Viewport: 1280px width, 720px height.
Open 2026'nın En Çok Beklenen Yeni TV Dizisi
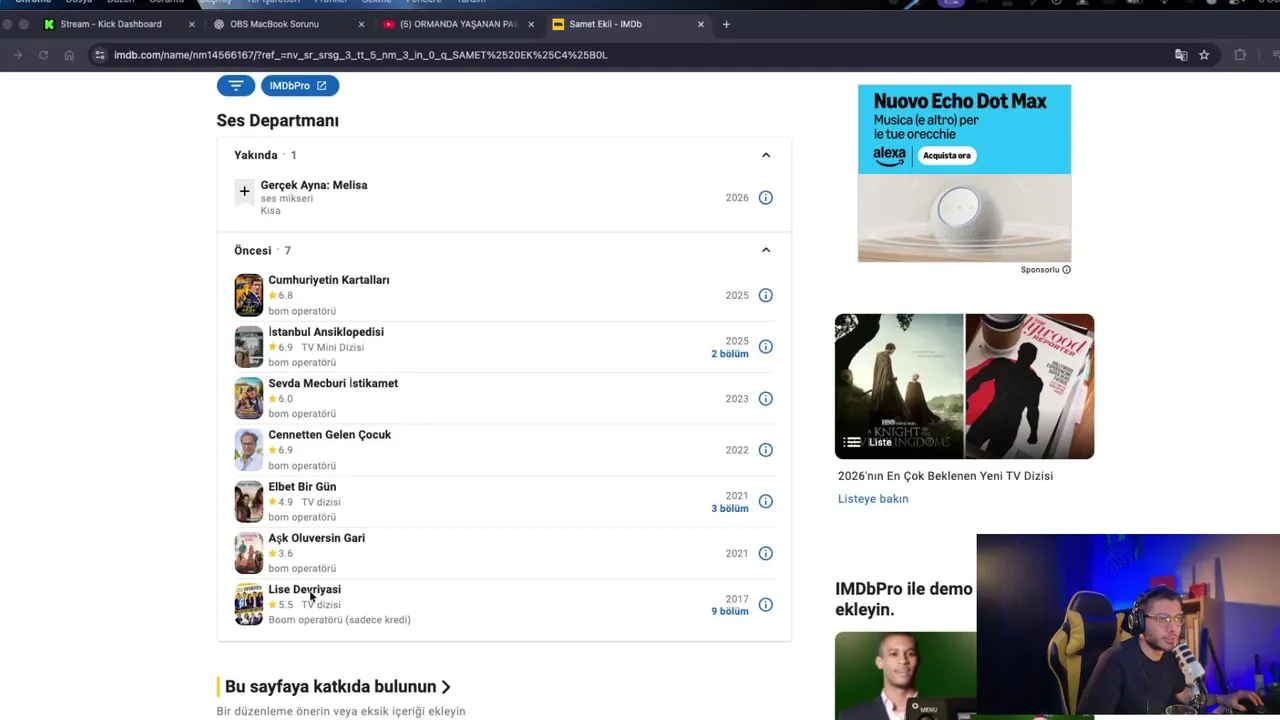945,476
